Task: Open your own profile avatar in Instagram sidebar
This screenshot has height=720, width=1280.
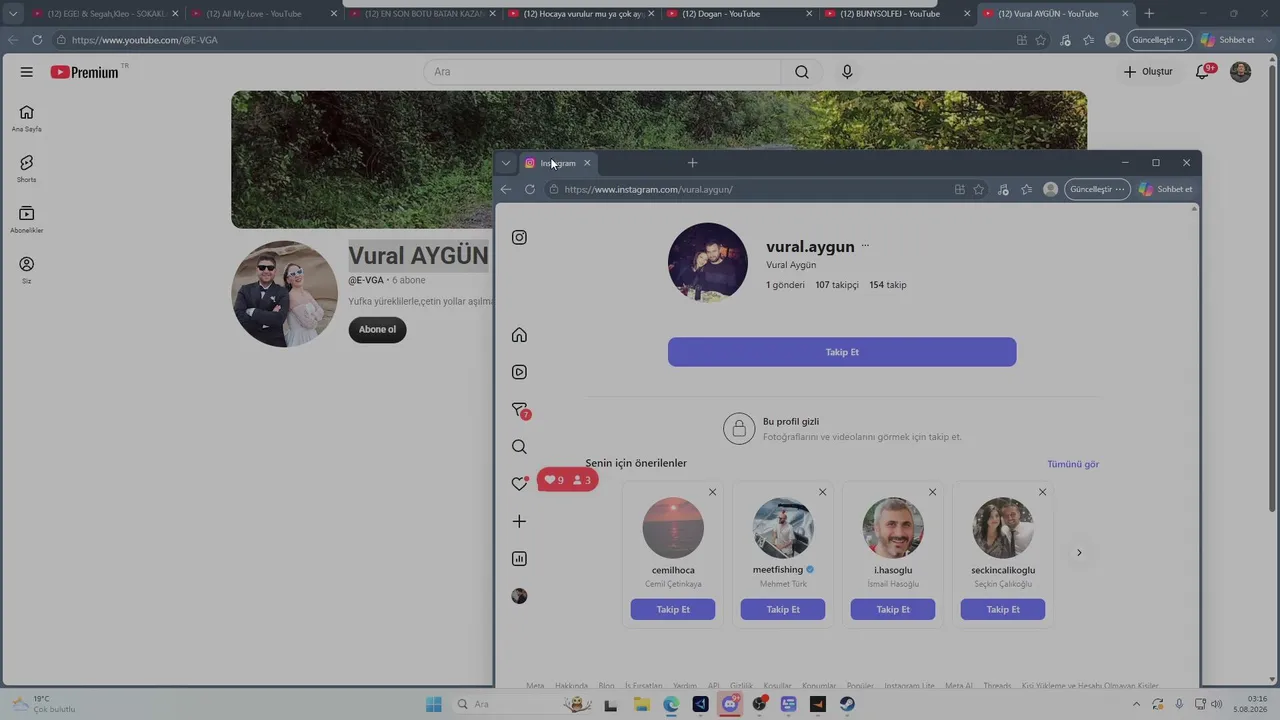Action: tap(519, 596)
